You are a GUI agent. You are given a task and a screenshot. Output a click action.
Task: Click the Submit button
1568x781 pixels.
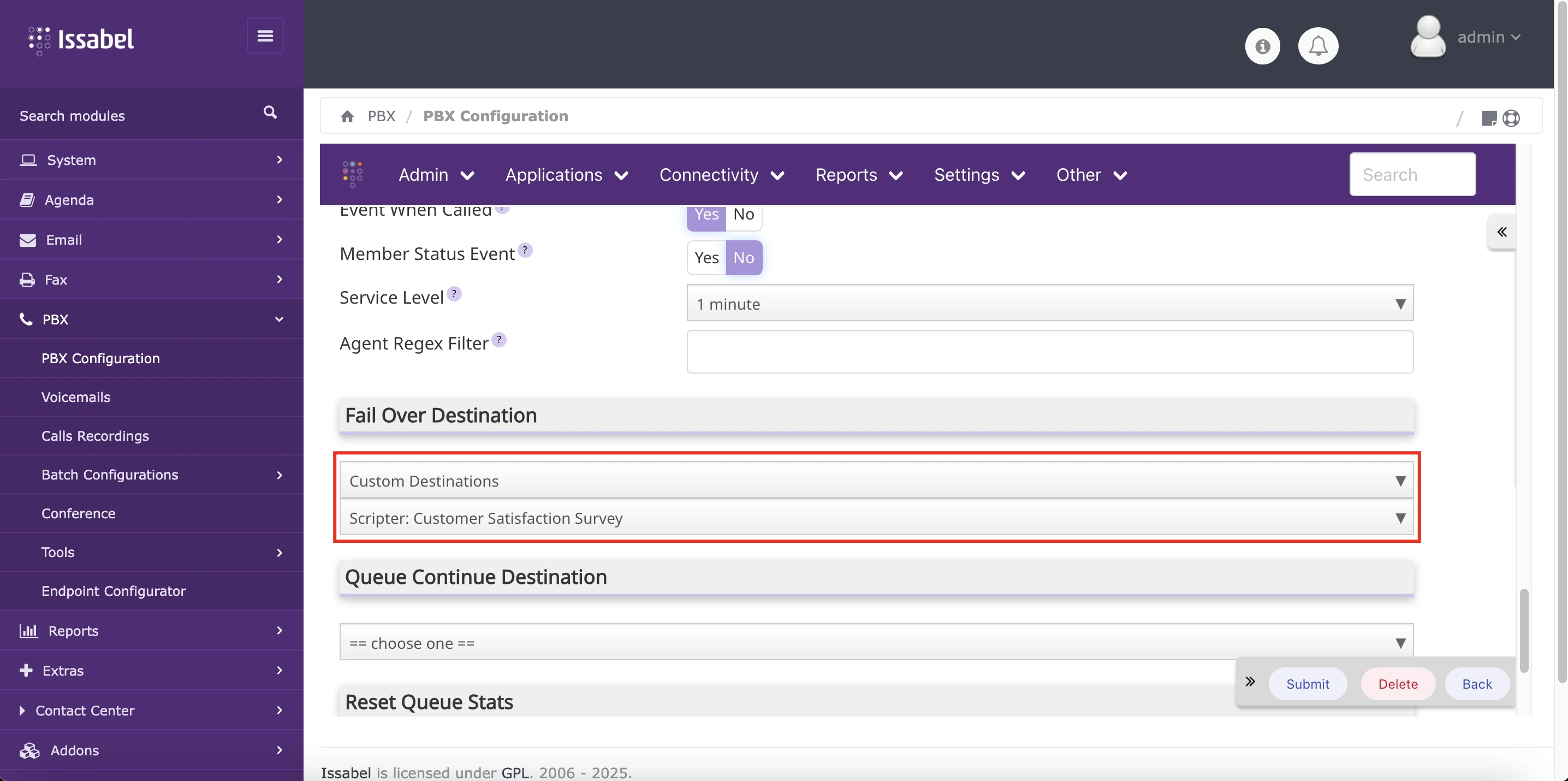[1308, 684]
